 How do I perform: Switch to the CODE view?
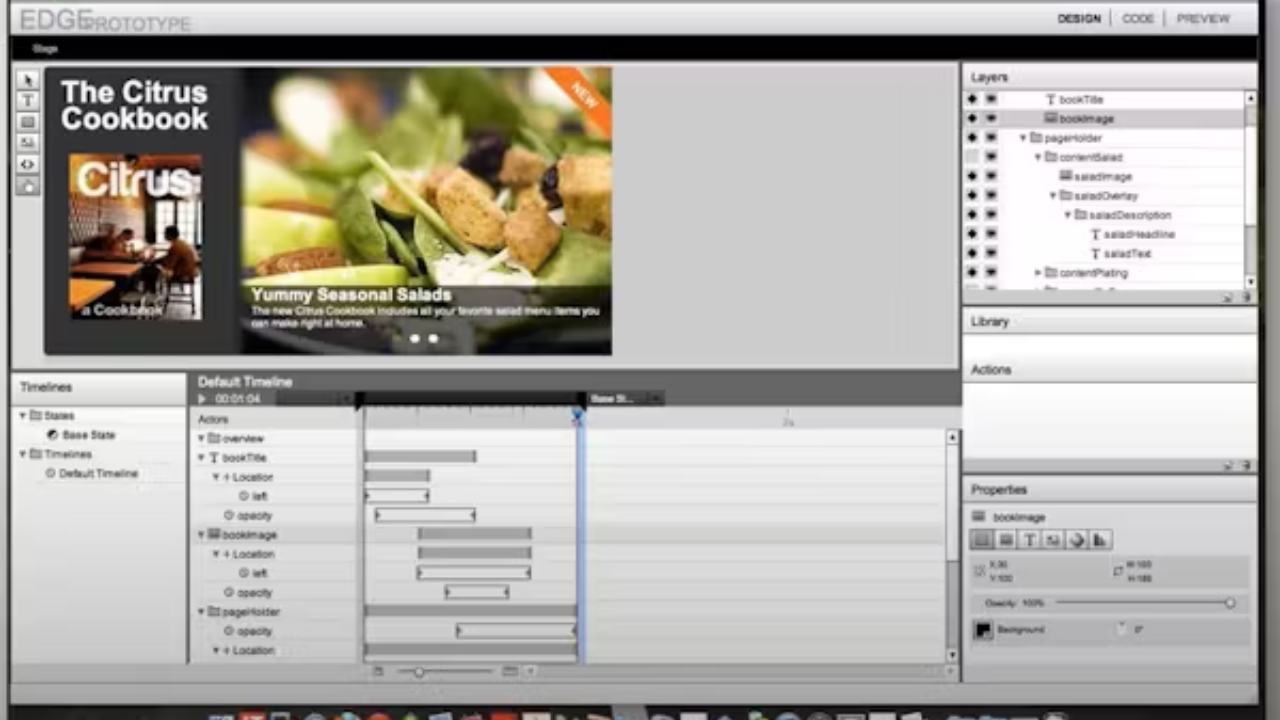click(x=1137, y=19)
